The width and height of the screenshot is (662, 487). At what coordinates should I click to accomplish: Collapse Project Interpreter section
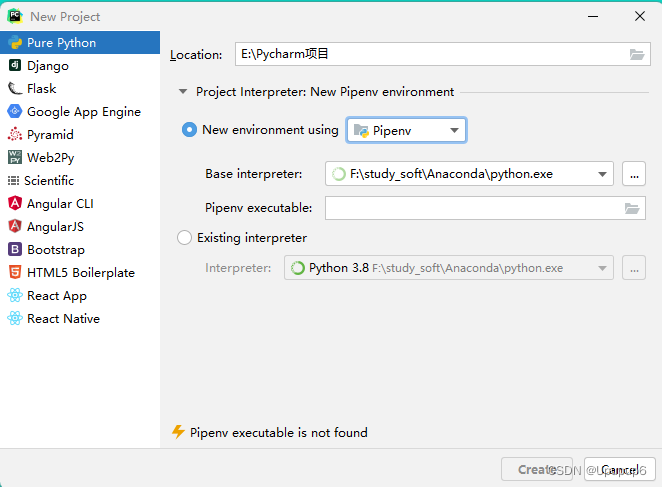coord(183,92)
